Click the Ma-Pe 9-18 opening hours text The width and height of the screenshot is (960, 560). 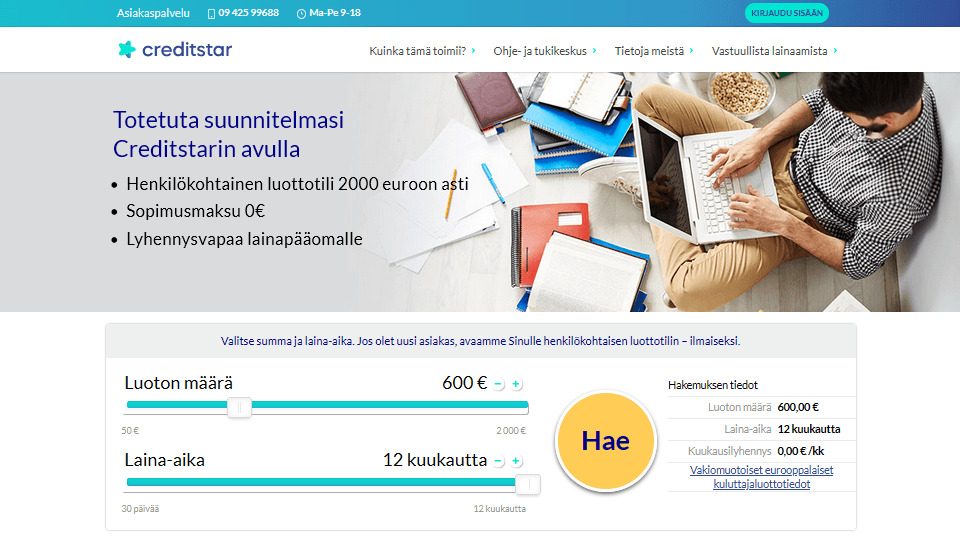coord(335,13)
